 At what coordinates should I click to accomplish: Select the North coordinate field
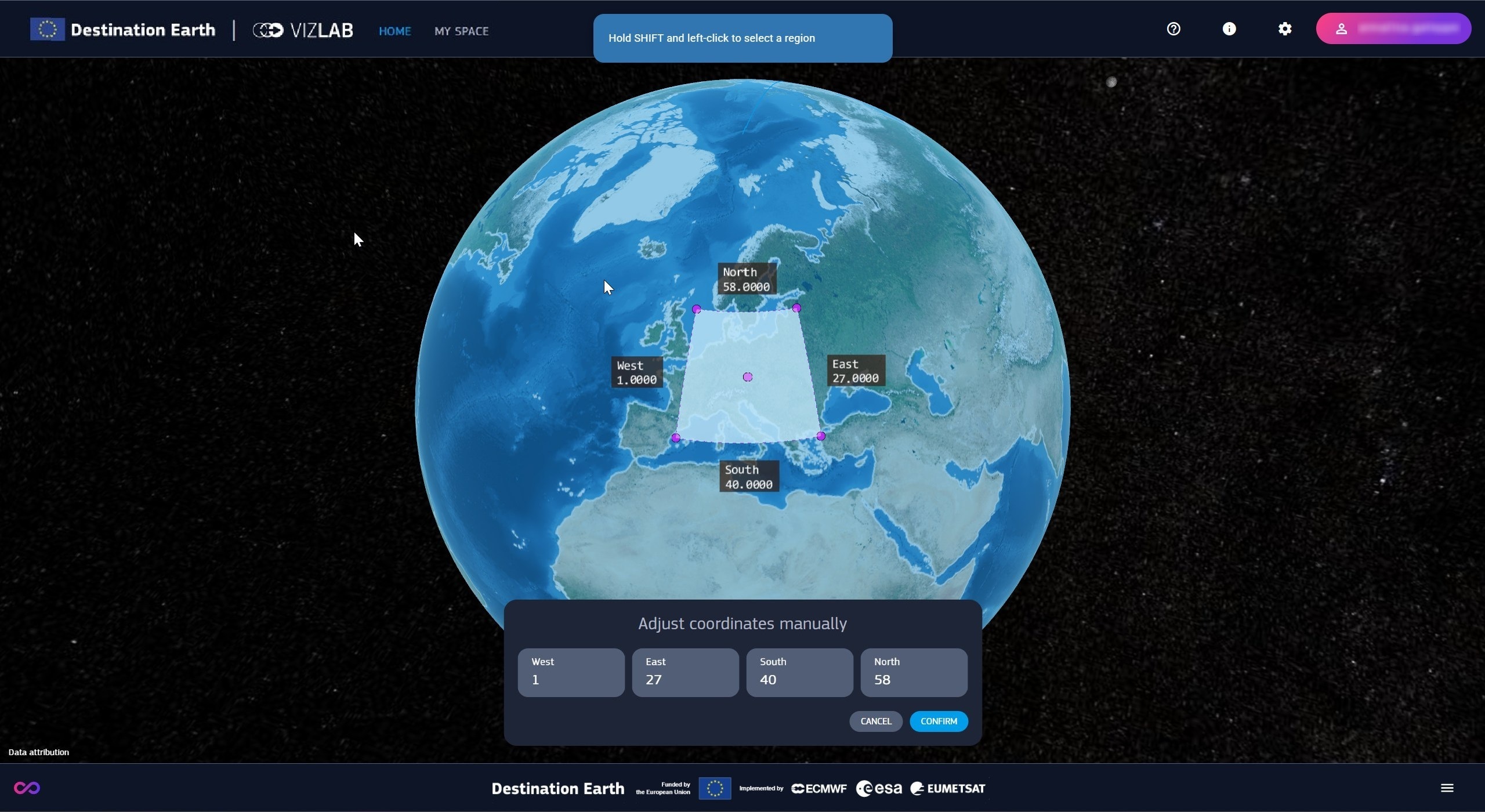[914, 673]
